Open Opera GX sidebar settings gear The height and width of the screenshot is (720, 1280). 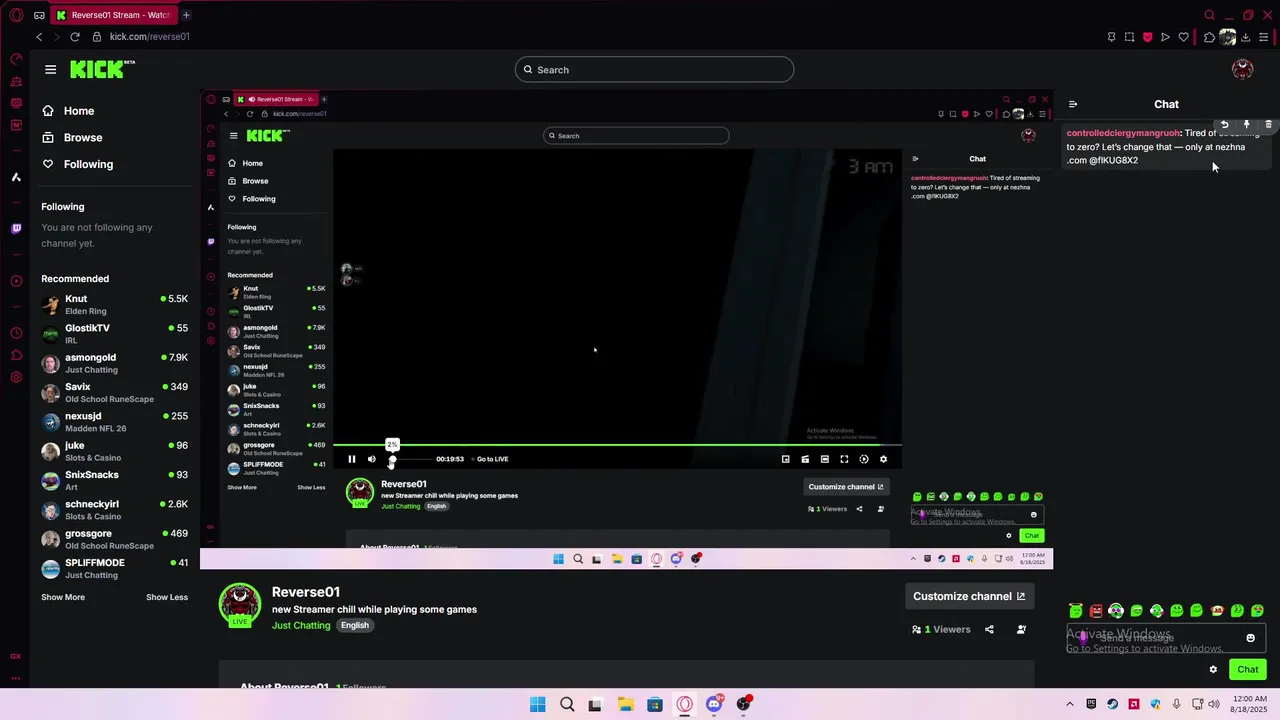(x=16, y=377)
